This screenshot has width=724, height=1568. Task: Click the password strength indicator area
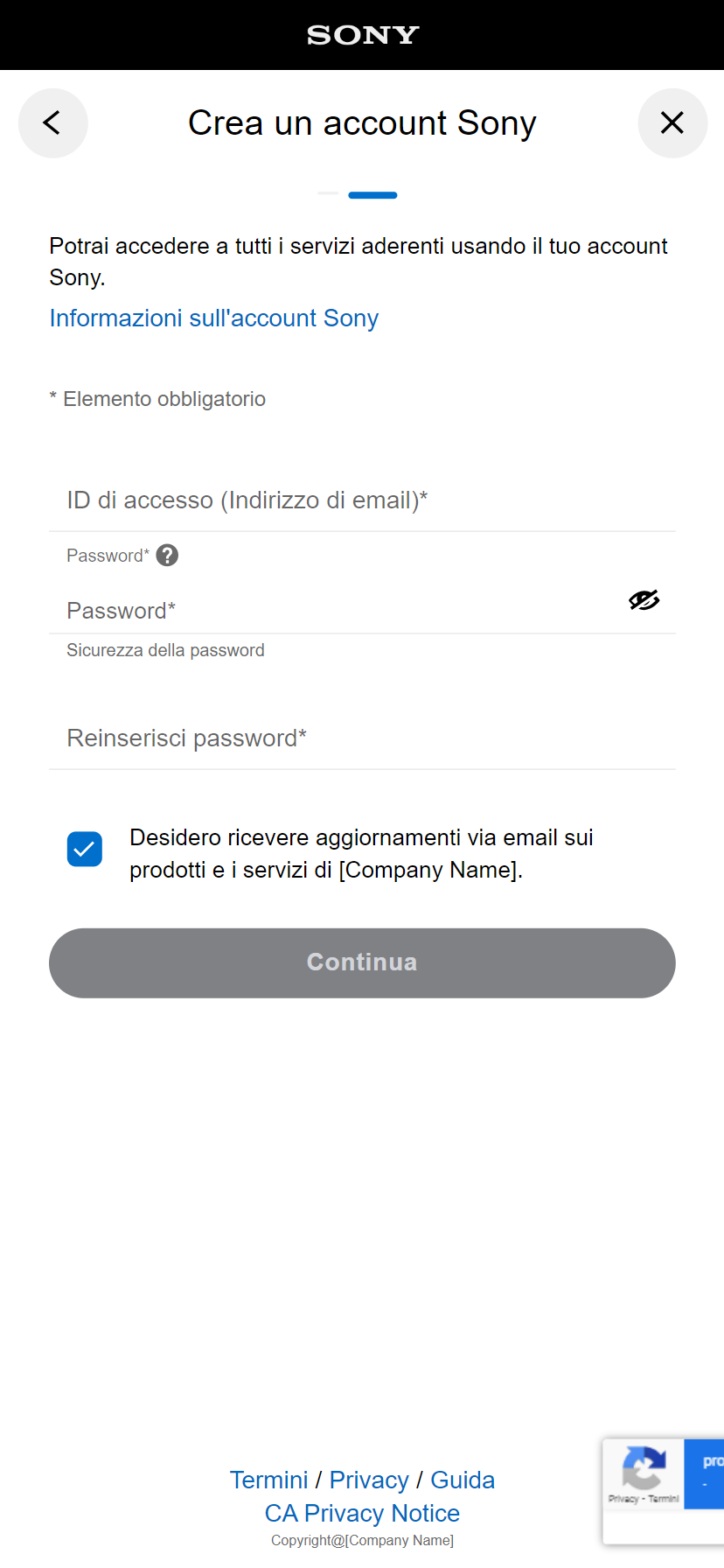click(x=165, y=649)
